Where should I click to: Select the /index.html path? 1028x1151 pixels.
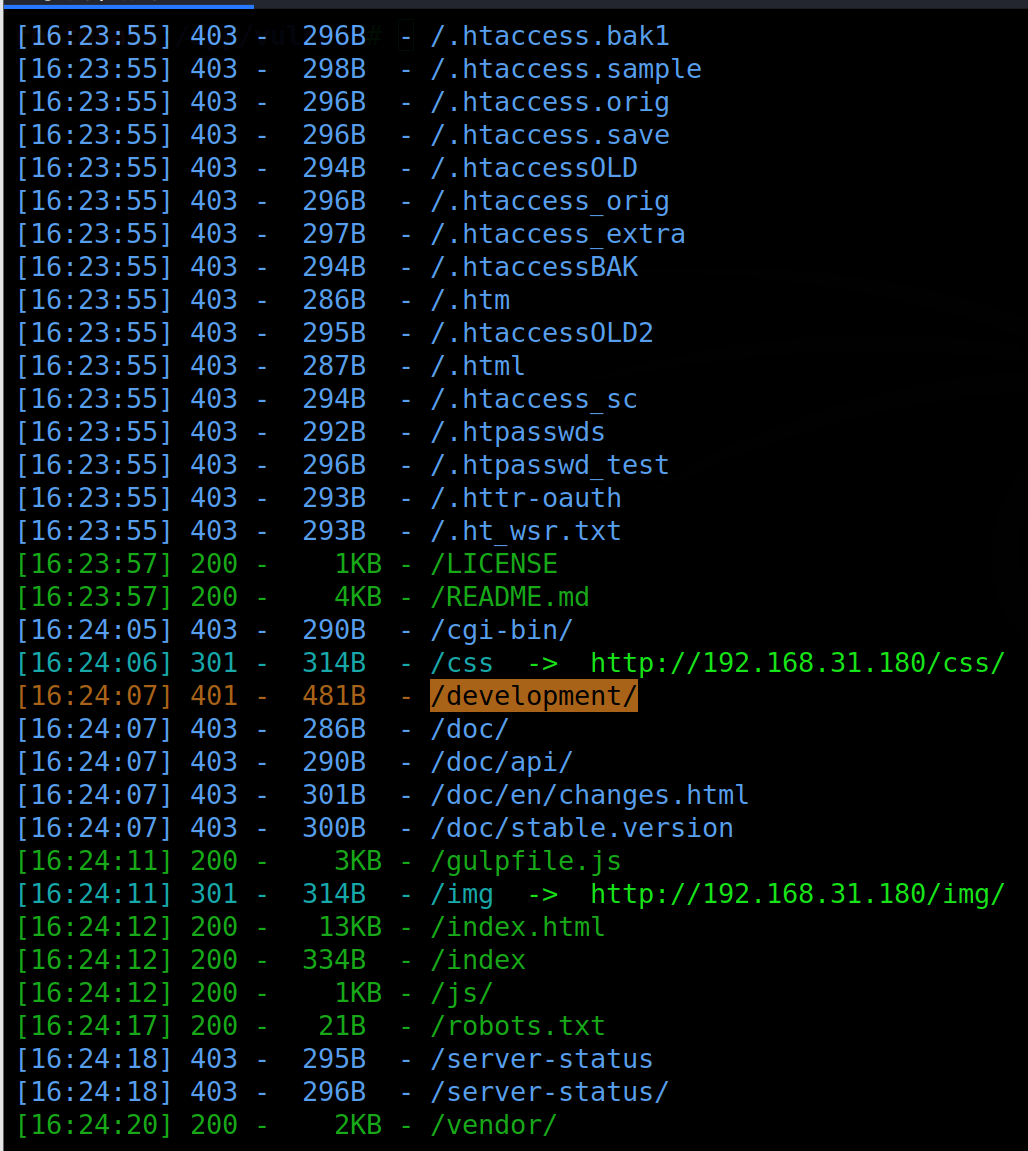[x=518, y=928]
